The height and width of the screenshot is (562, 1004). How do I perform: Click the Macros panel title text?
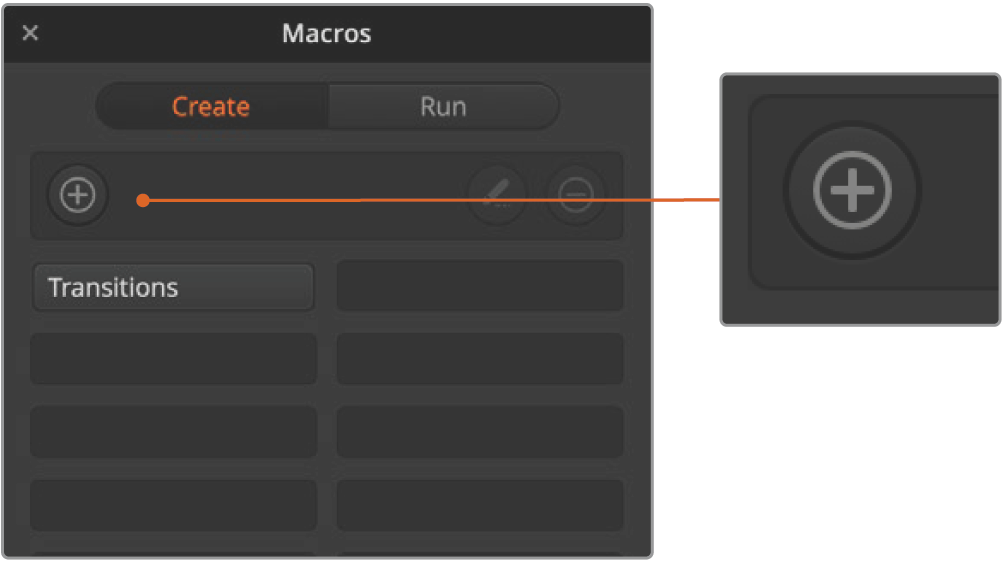click(x=326, y=33)
